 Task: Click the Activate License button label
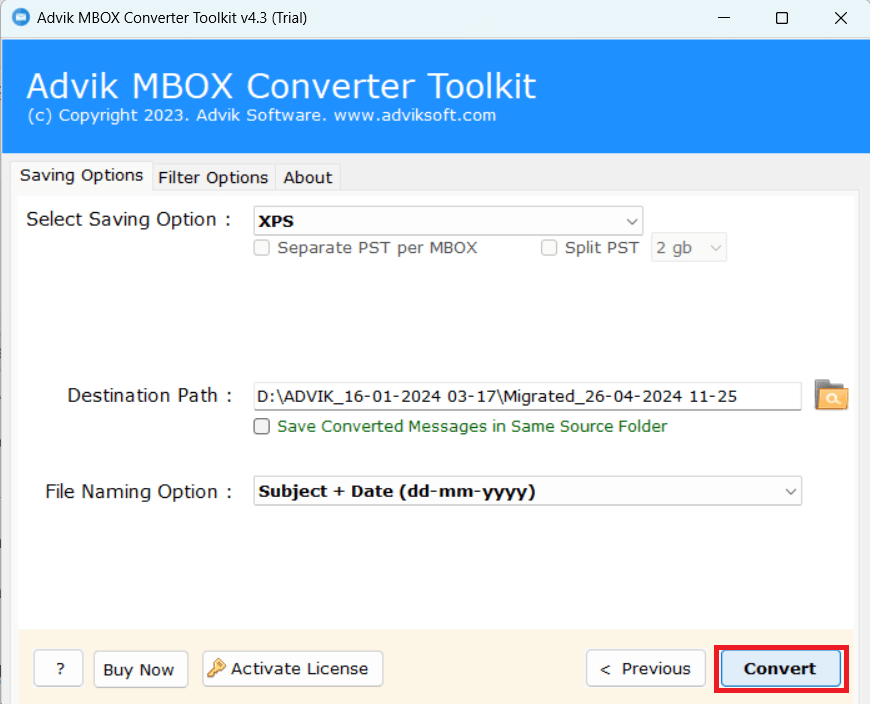[300, 668]
